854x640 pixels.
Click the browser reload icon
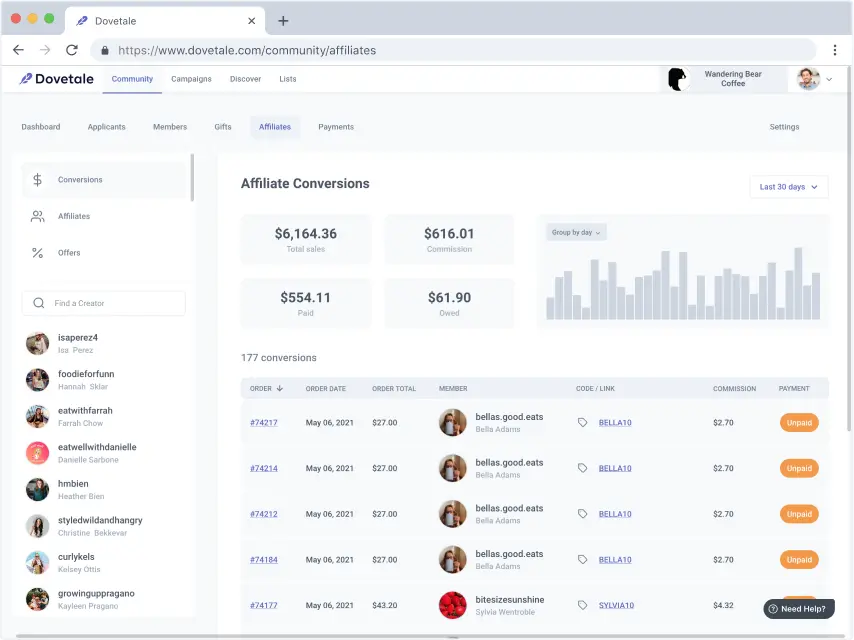[72, 50]
